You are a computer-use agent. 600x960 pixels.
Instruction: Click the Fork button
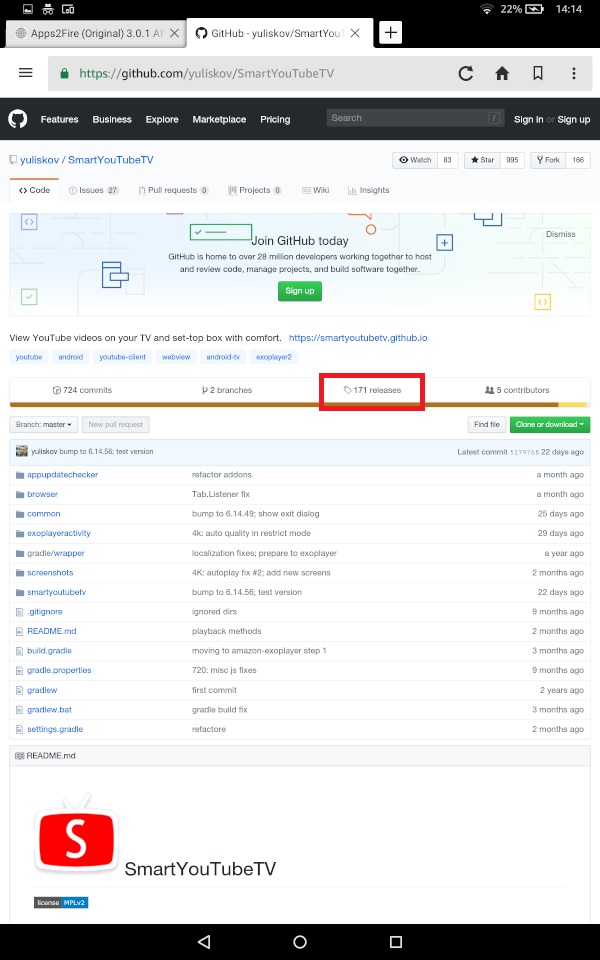[548, 160]
